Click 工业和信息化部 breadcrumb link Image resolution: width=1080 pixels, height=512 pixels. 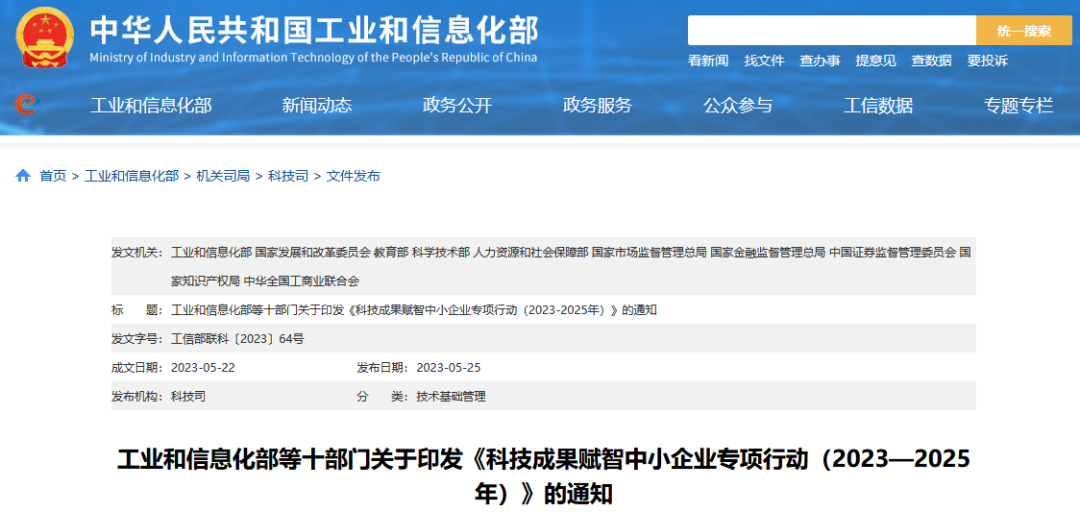click(132, 176)
